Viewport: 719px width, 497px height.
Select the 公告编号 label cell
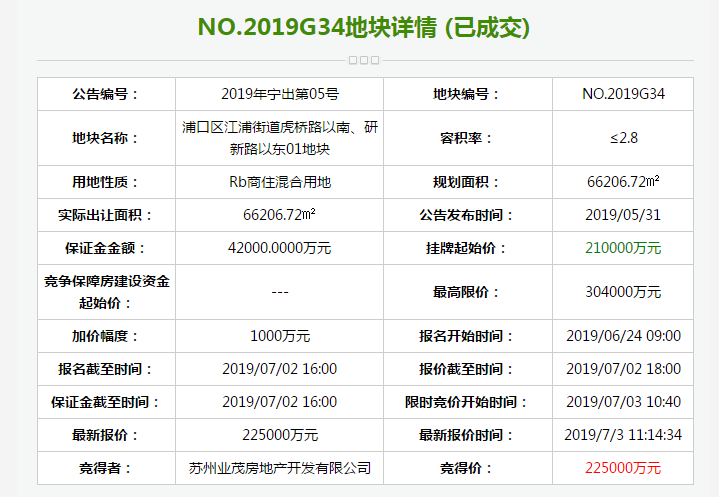point(106,94)
